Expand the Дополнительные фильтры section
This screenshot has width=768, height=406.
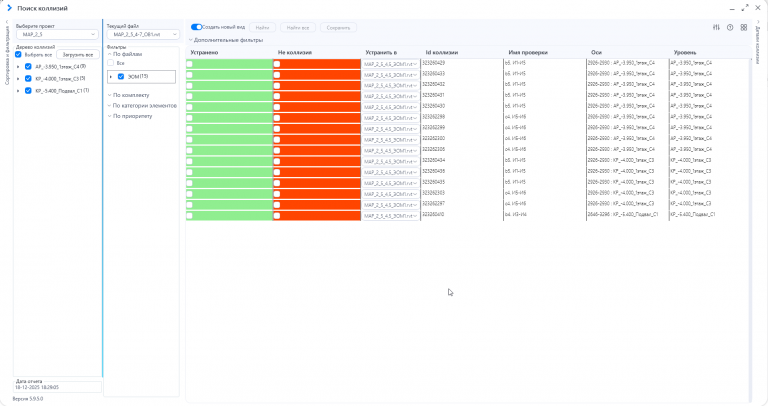click(x=226, y=40)
